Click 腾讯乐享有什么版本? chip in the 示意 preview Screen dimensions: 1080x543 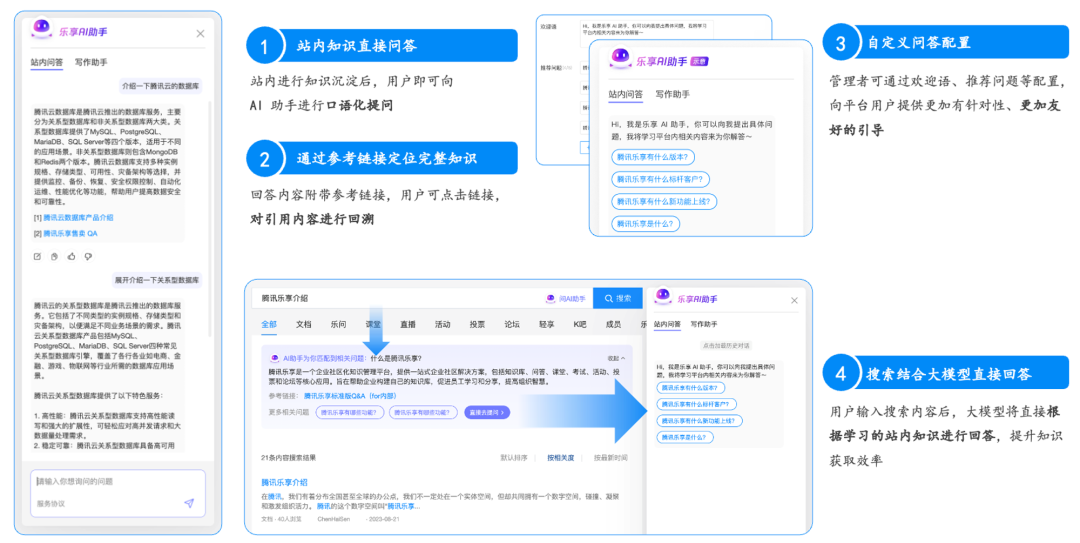pos(652,157)
